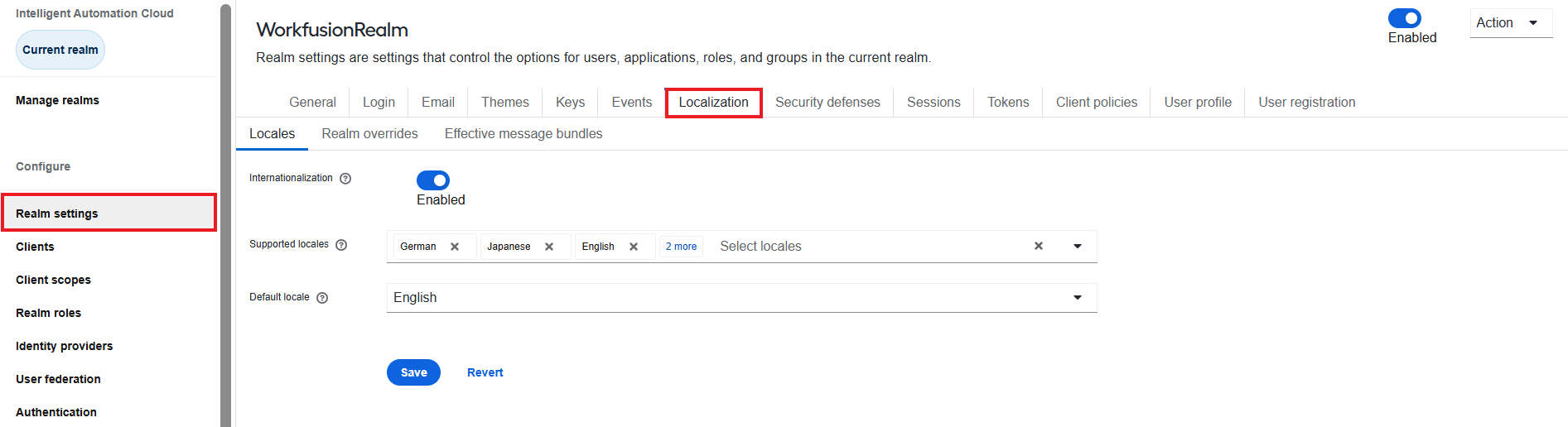
Task: Click help icon next to Internationalization
Action: pyautogui.click(x=345, y=179)
